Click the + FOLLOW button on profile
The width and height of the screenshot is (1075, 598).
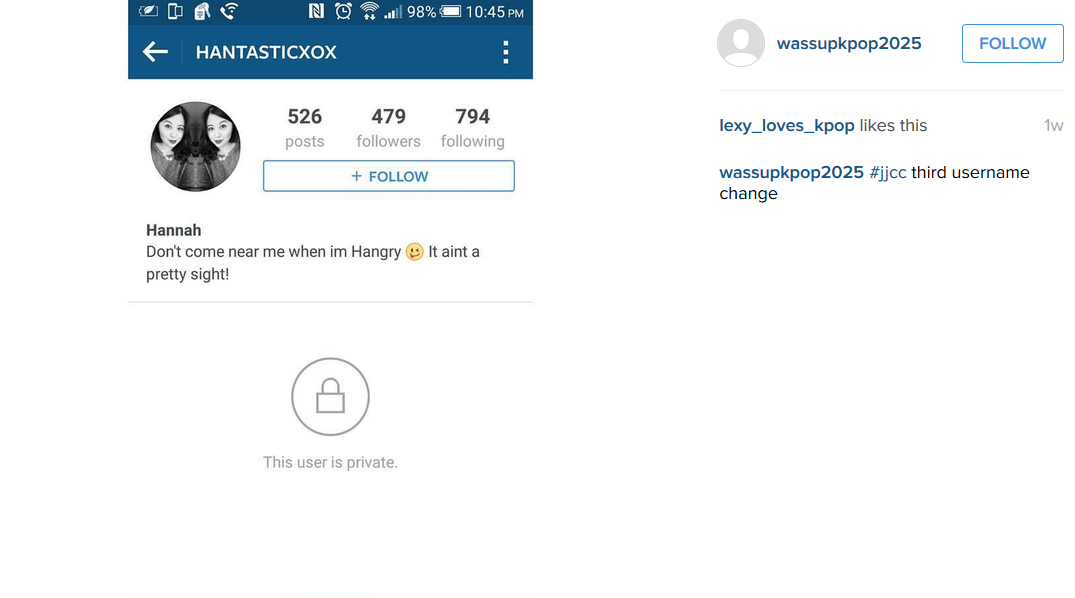(x=389, y=176)
